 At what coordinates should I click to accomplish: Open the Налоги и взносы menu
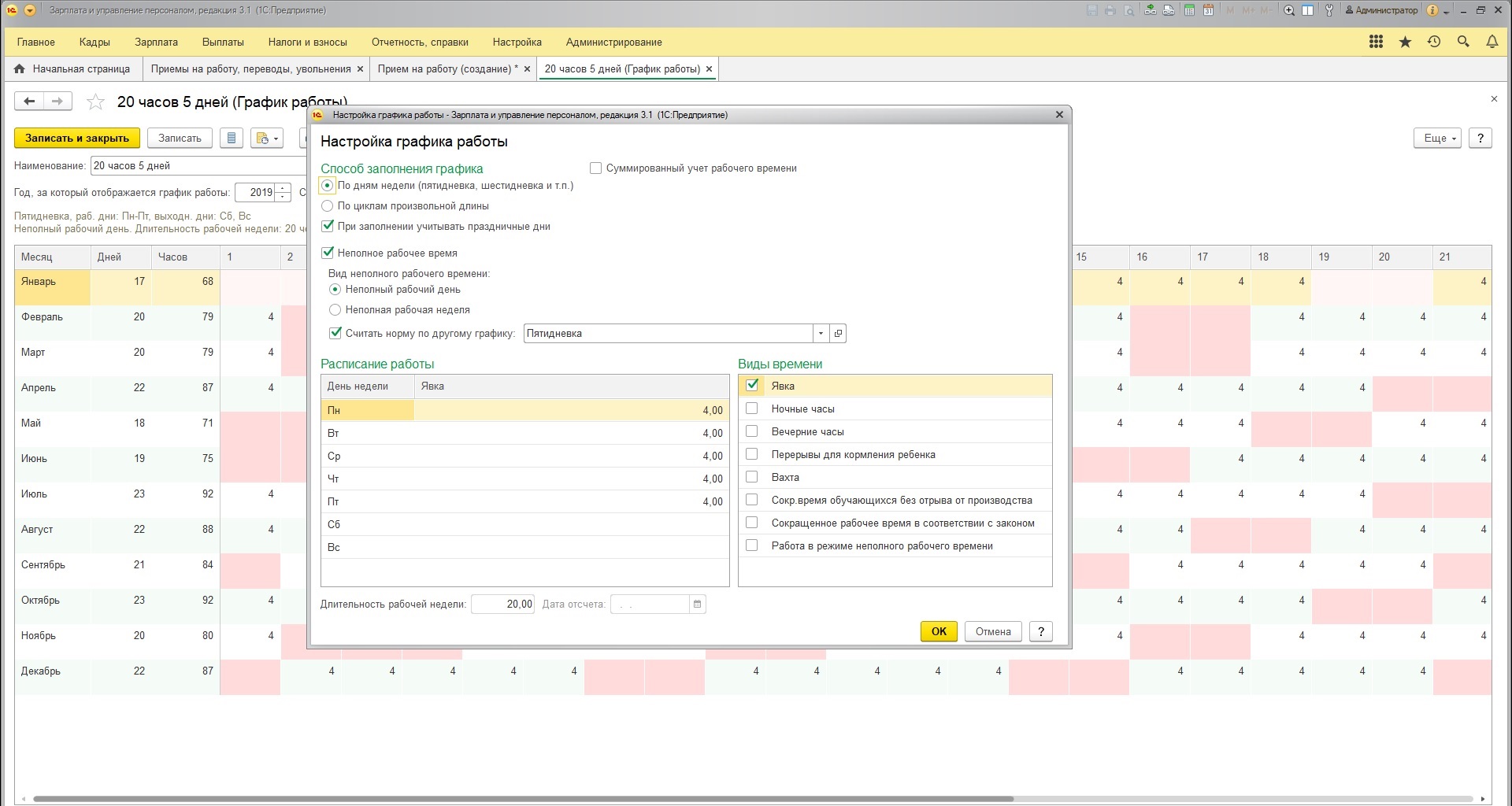[x=307, y=42]
